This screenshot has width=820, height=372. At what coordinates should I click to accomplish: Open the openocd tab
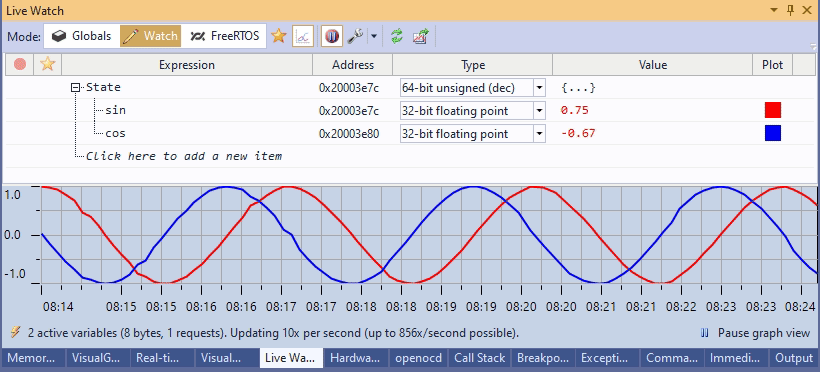point(419,358)
